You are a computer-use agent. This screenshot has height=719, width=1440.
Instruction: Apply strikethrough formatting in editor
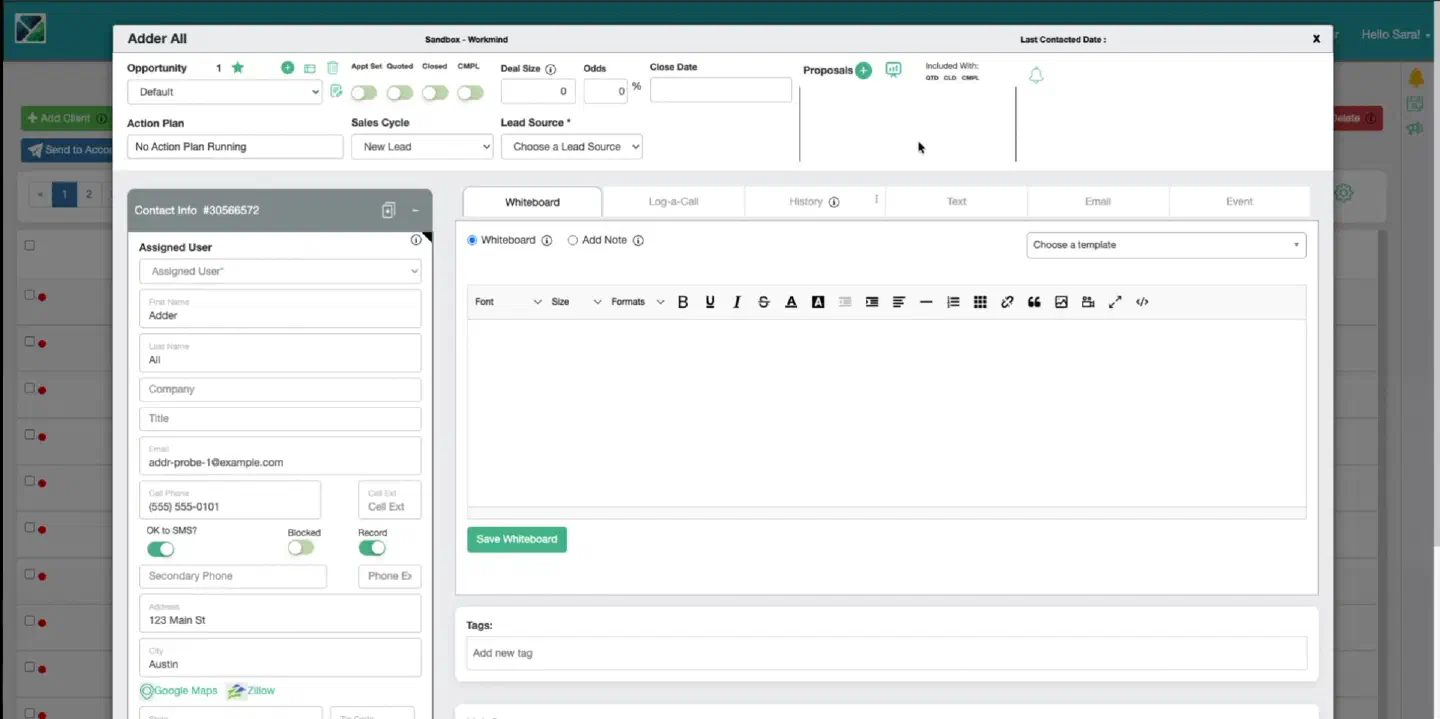coord(764,302)
